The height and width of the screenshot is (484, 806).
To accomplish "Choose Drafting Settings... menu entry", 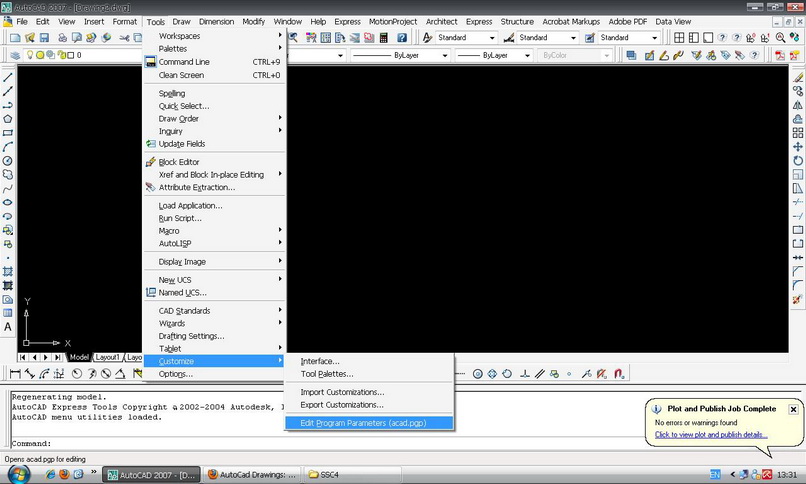I will (x=214, y=336).
